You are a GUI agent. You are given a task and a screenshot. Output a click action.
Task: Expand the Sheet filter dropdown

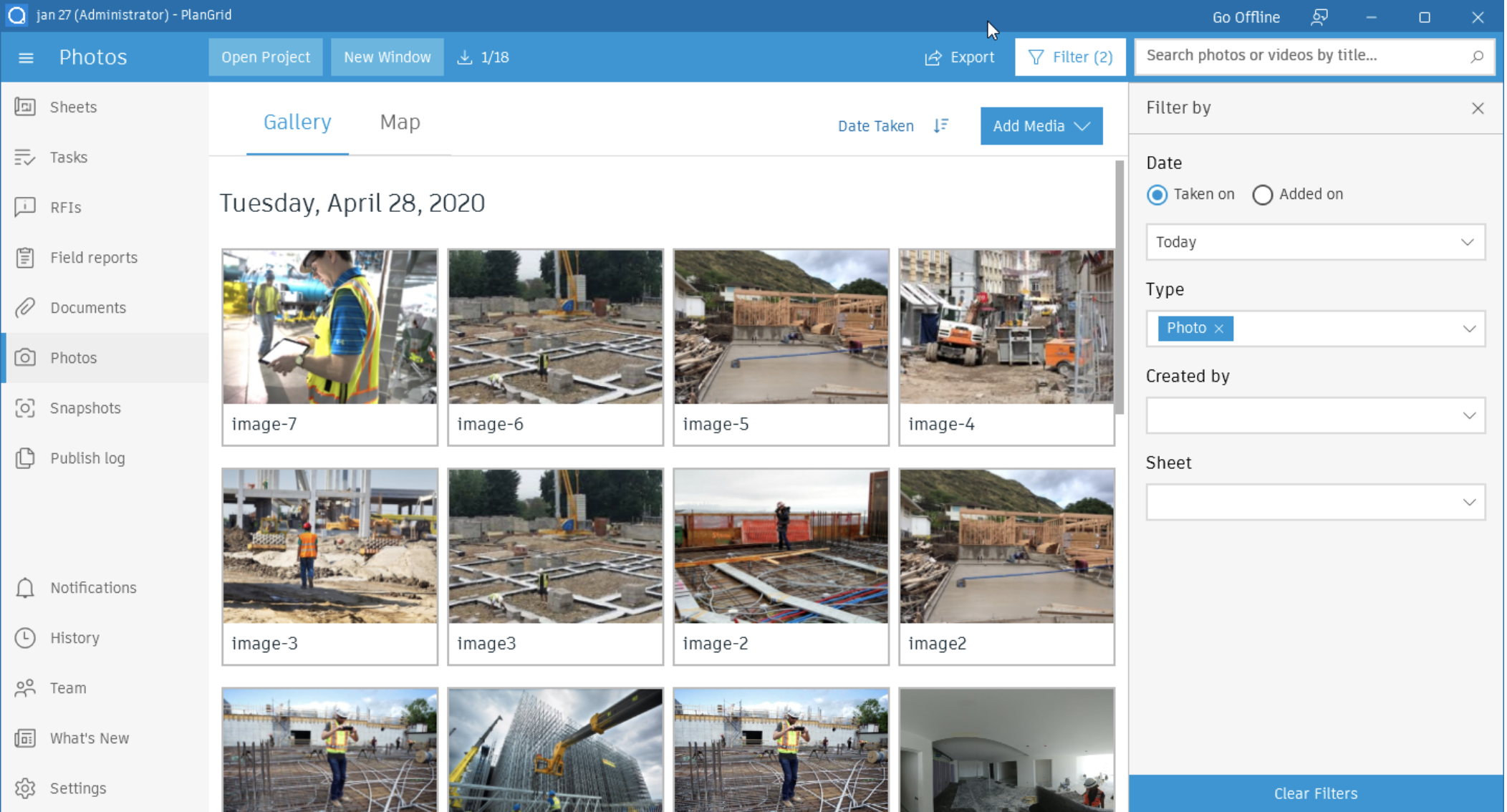[1316, 501]
